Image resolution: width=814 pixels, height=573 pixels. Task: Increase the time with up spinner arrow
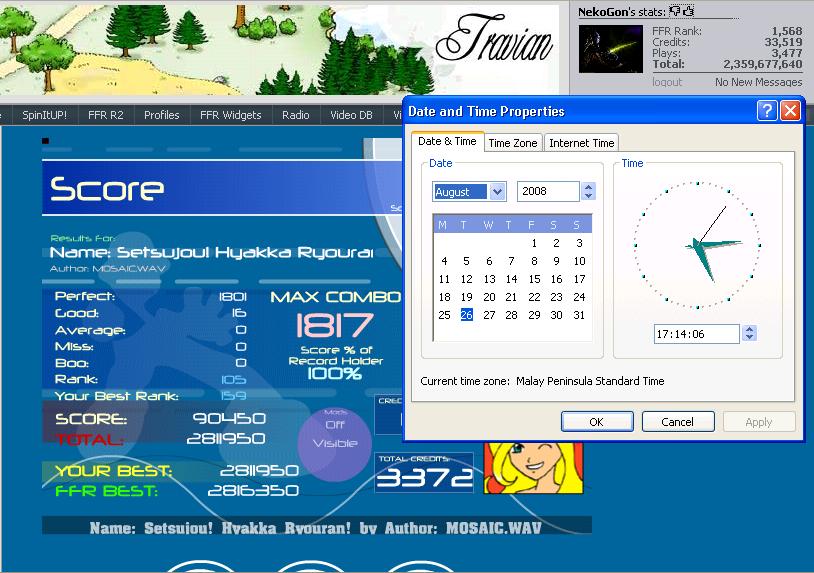(749, 329)
